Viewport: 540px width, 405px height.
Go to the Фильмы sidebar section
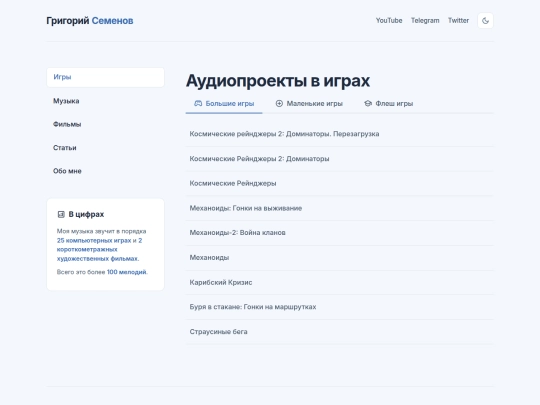click(105, 124)
